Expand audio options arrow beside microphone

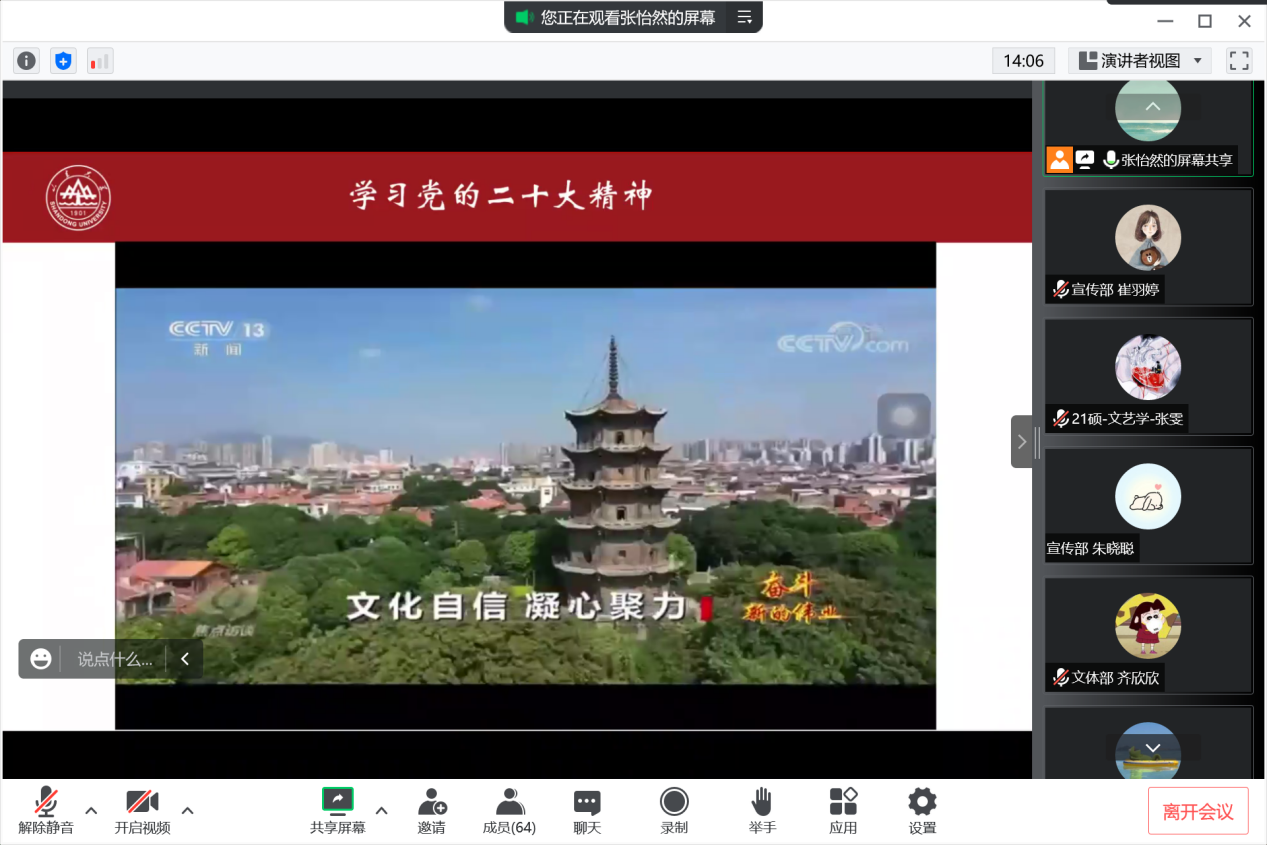pos(91,810)
